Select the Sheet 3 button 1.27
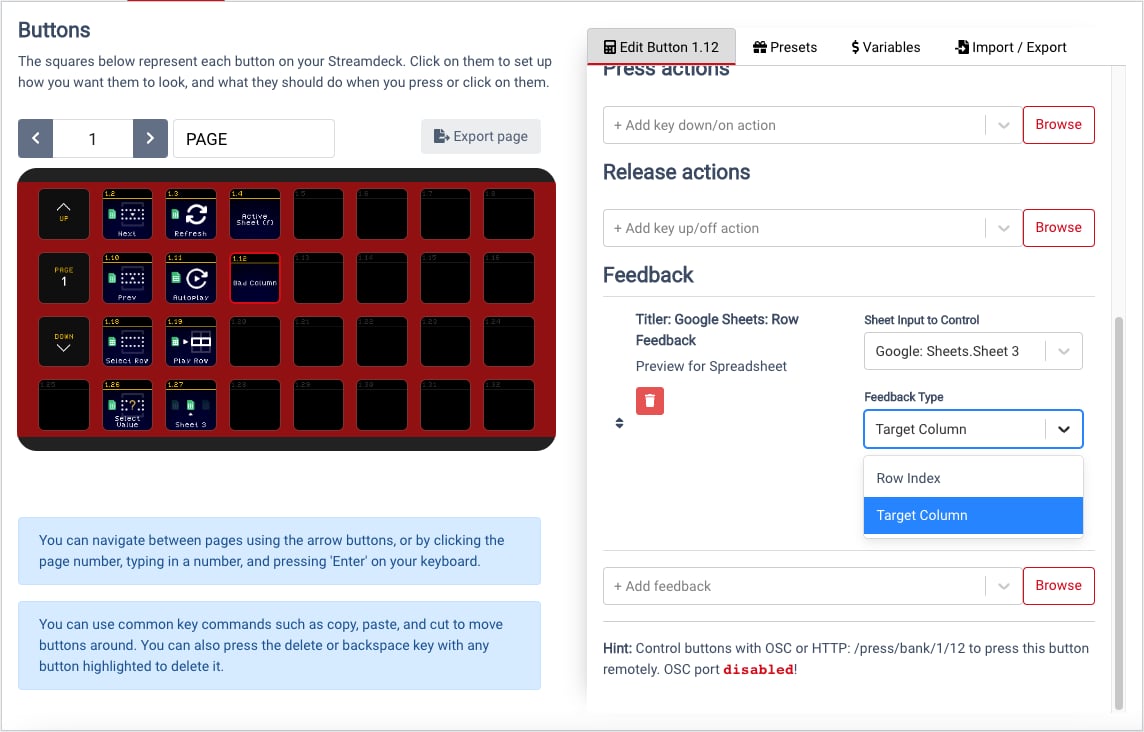Screen dimensions: 1144x732 point(191,404)
